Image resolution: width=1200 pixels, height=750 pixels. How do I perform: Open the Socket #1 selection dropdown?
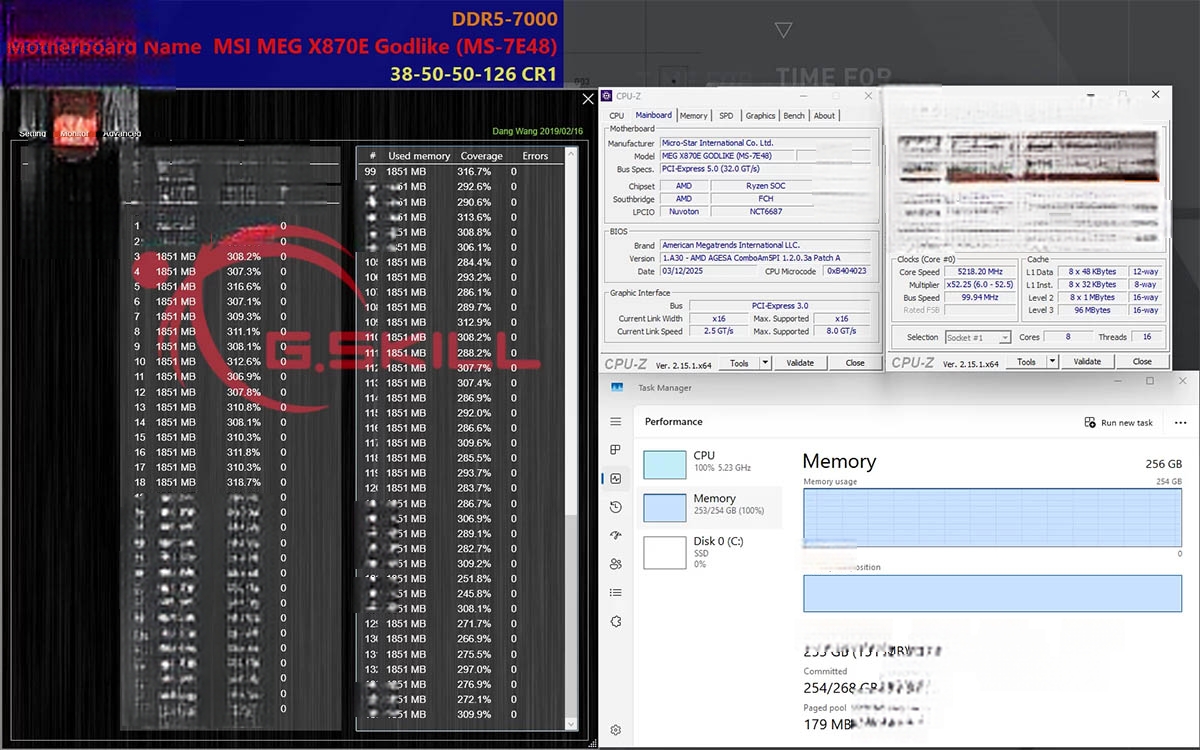click(x=978, y=337)
